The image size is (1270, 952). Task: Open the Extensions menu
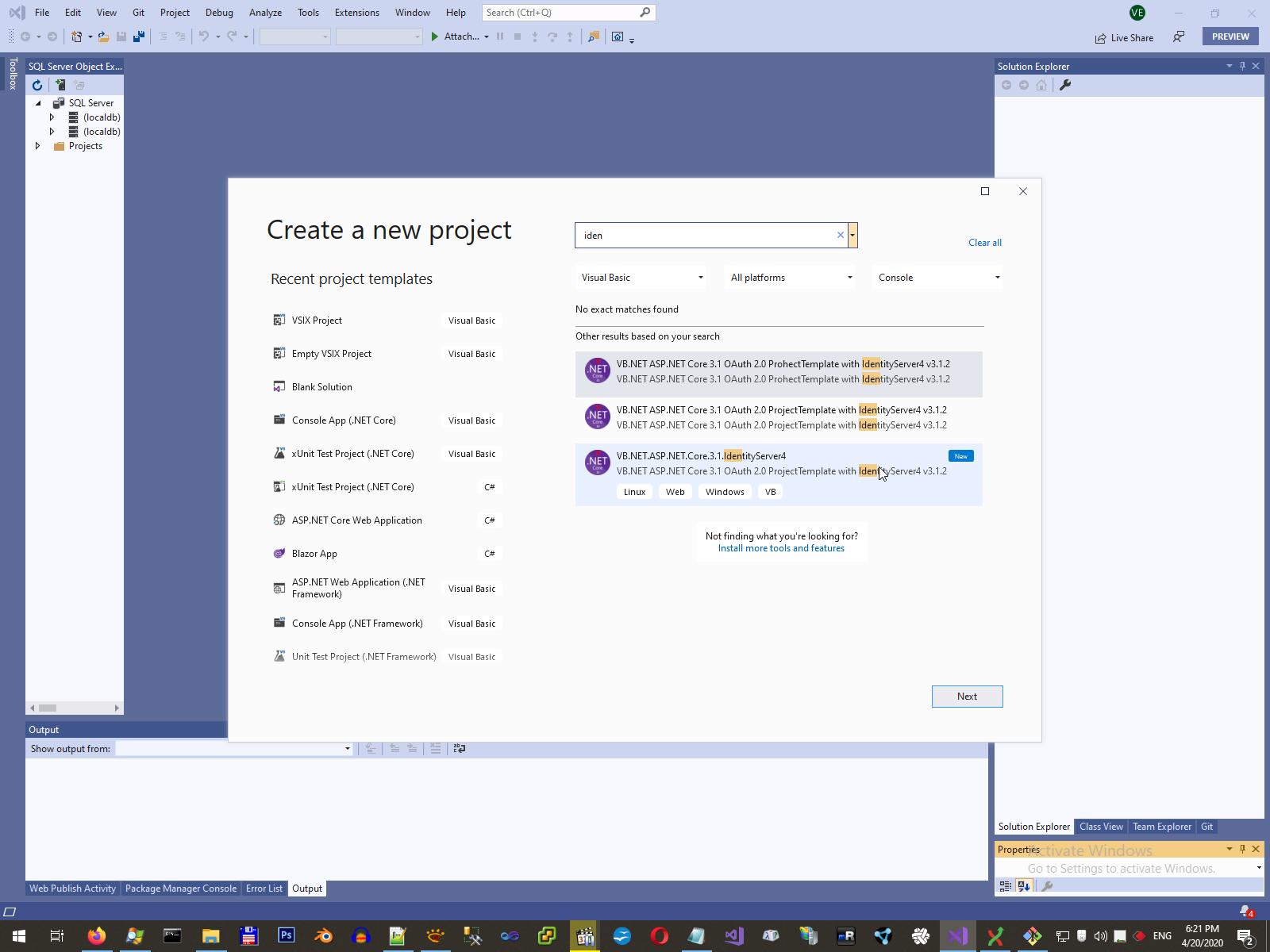[357, 13]
